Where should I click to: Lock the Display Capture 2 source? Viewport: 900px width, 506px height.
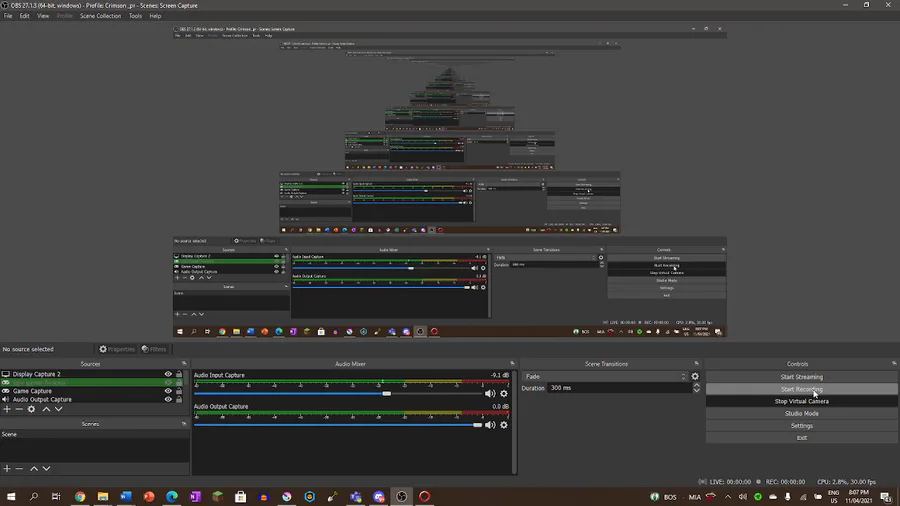pos(179,374)
